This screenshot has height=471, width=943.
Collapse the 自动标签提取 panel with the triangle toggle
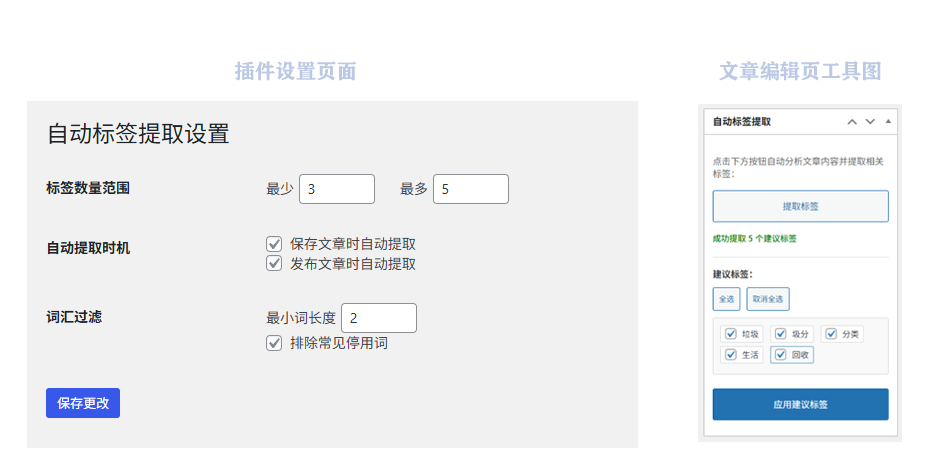click(888, 121)
